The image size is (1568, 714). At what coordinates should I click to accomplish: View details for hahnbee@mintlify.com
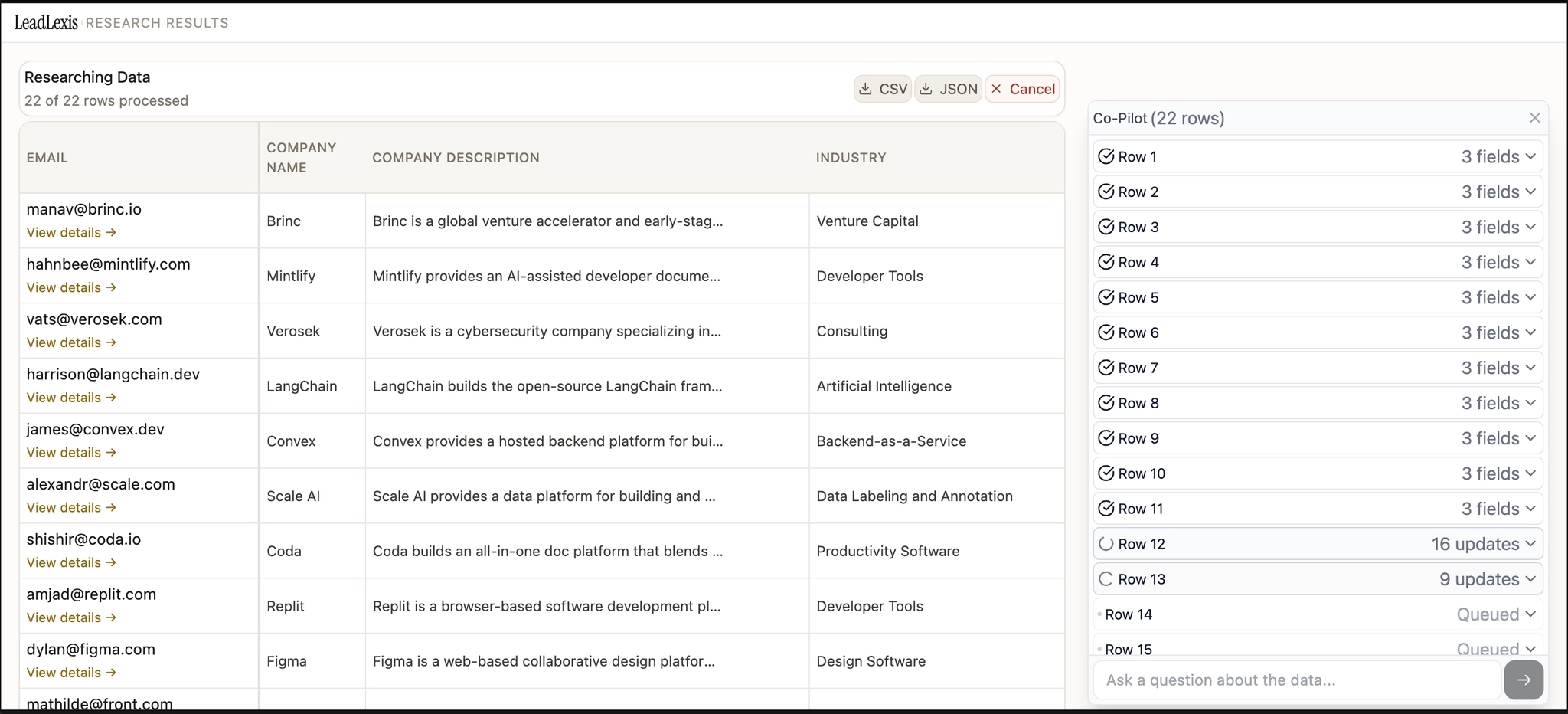71,287
